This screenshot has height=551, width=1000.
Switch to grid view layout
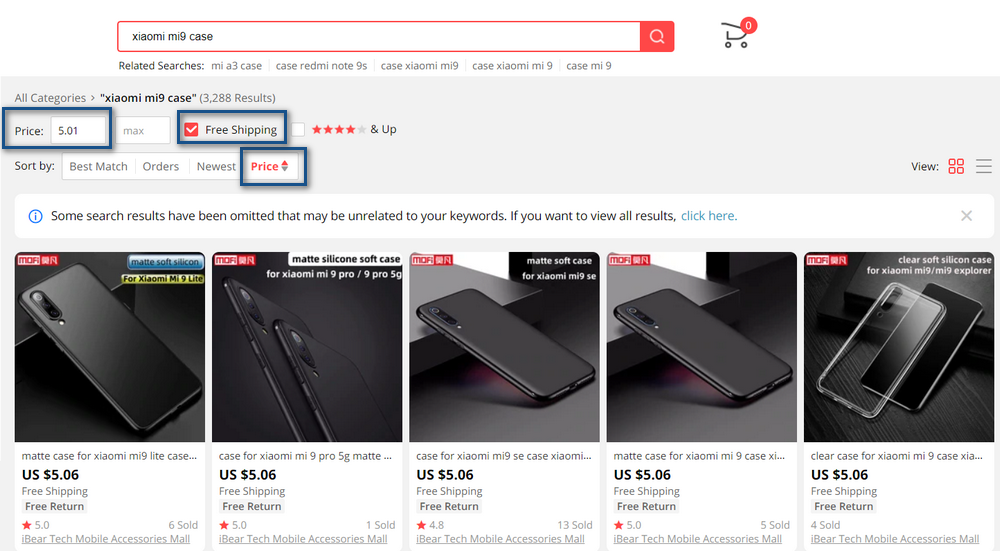[x=956, y=167]
